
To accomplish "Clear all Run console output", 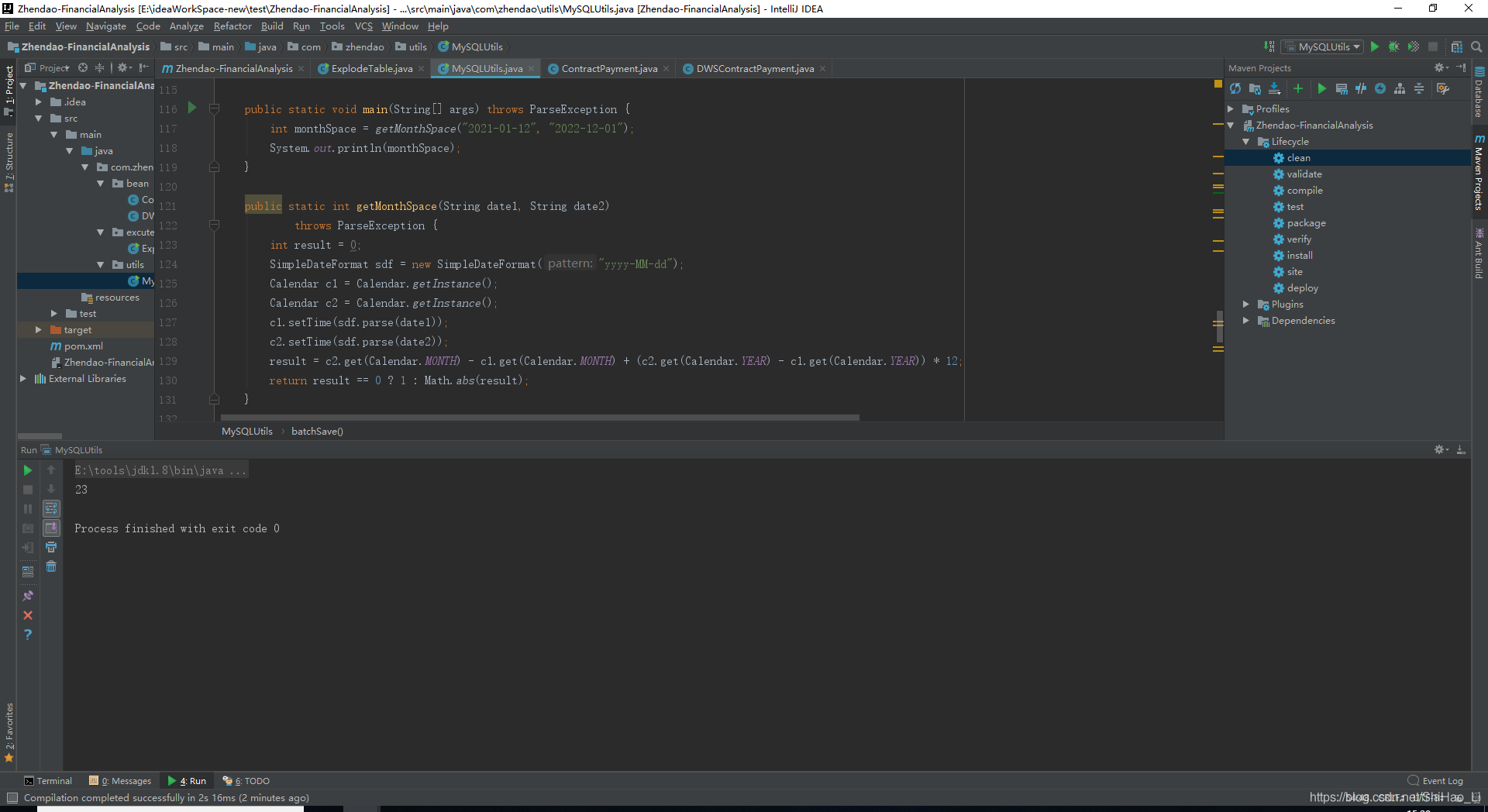I will pyautogui.click(x=51, y=566).
